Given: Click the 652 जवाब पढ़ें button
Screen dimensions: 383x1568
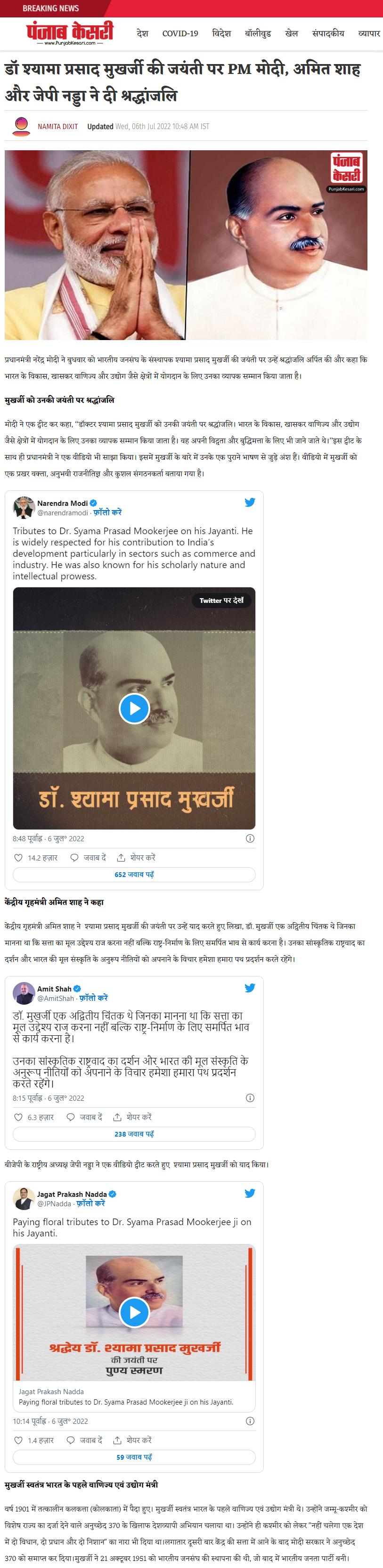Looking at the screenshot, I should pos(134,874).
